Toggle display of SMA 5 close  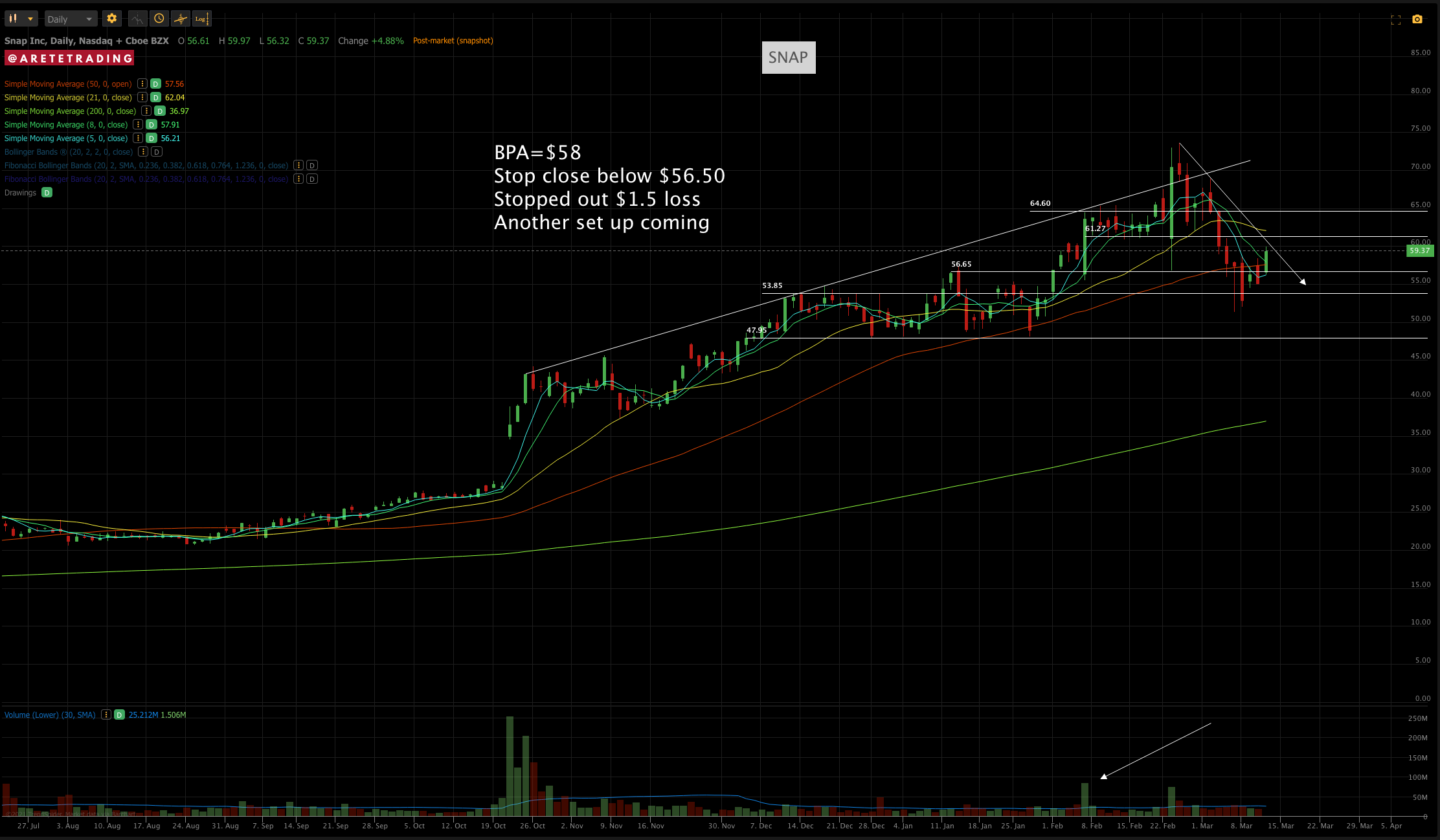pos(152,138)
